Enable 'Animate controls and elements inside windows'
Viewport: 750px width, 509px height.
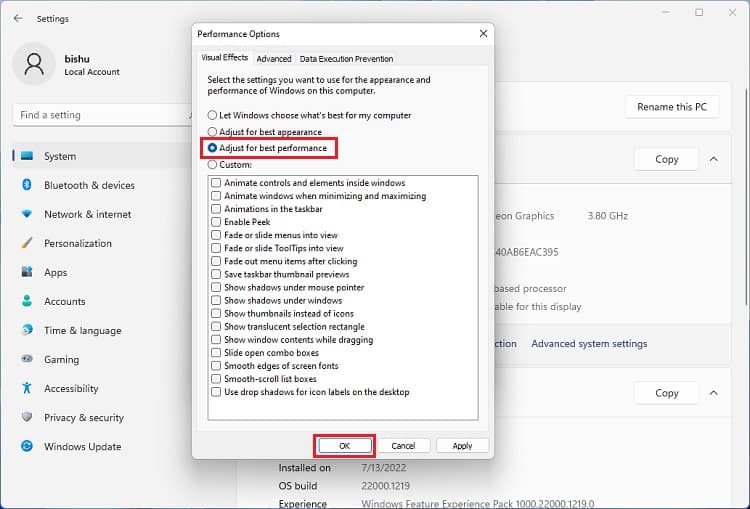point(216,183)
